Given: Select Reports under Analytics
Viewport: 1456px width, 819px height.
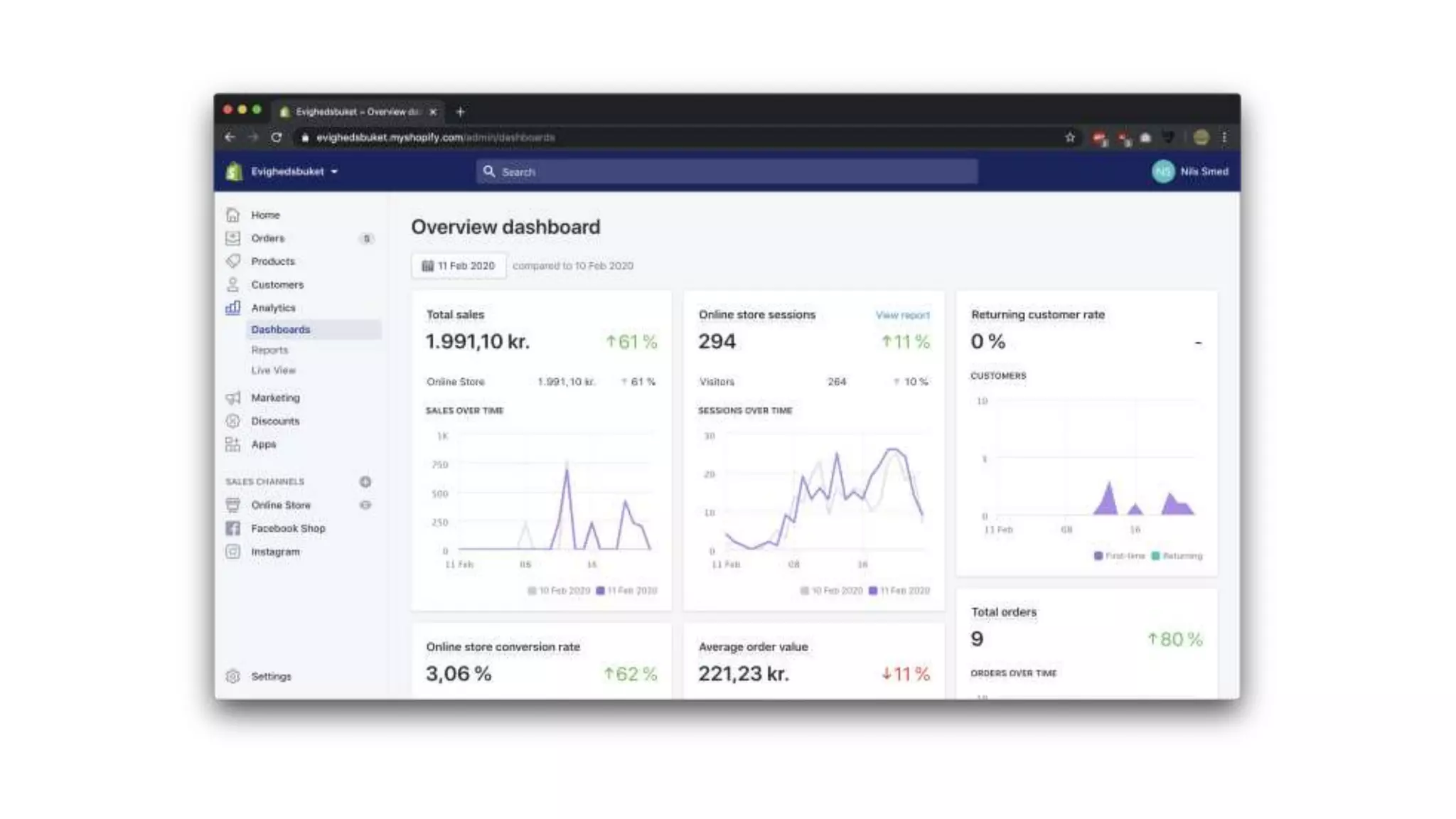Looking at the screenshot, I should [269, 350].
